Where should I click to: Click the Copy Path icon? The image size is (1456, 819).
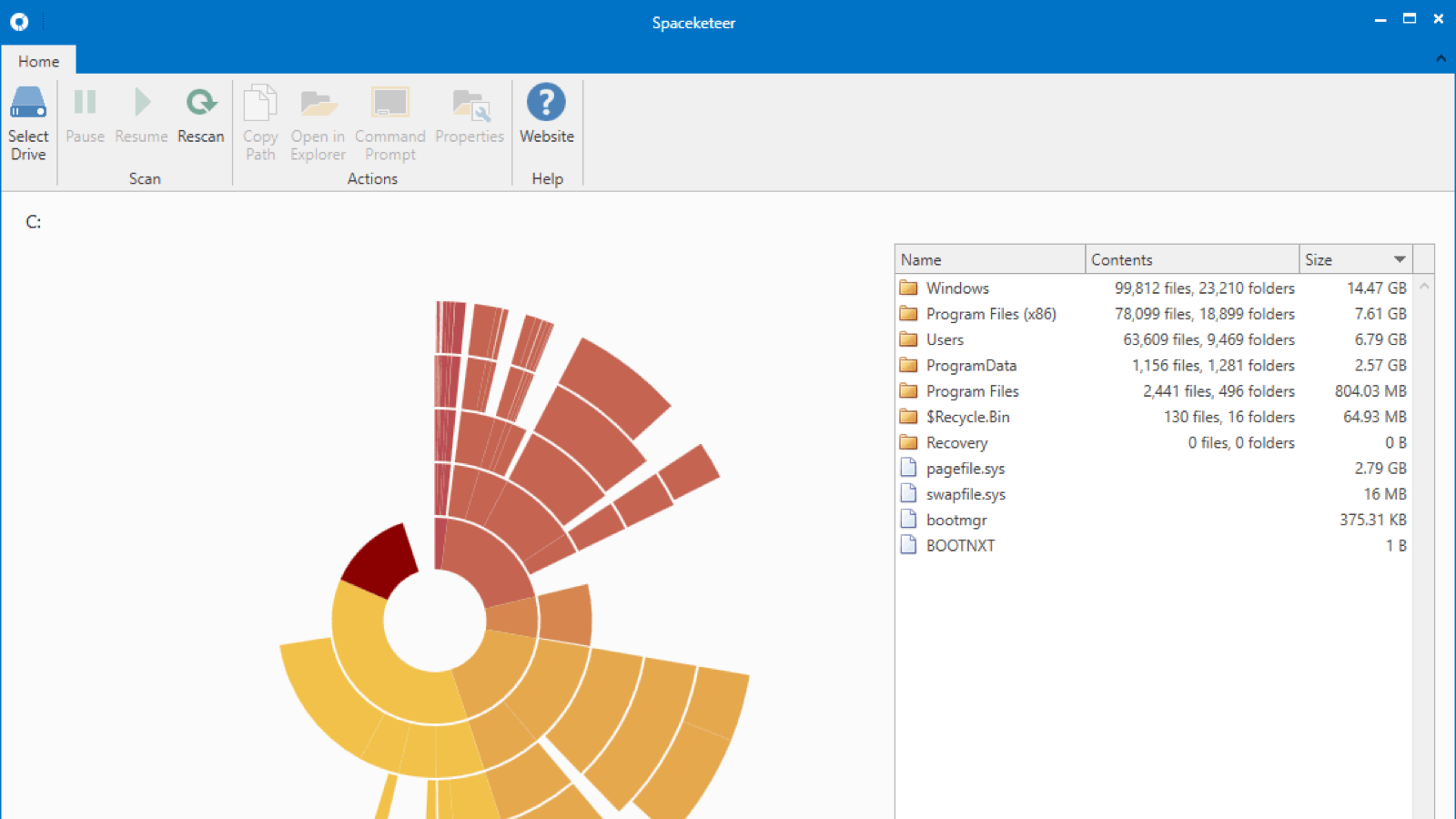(x=260, y=104)
